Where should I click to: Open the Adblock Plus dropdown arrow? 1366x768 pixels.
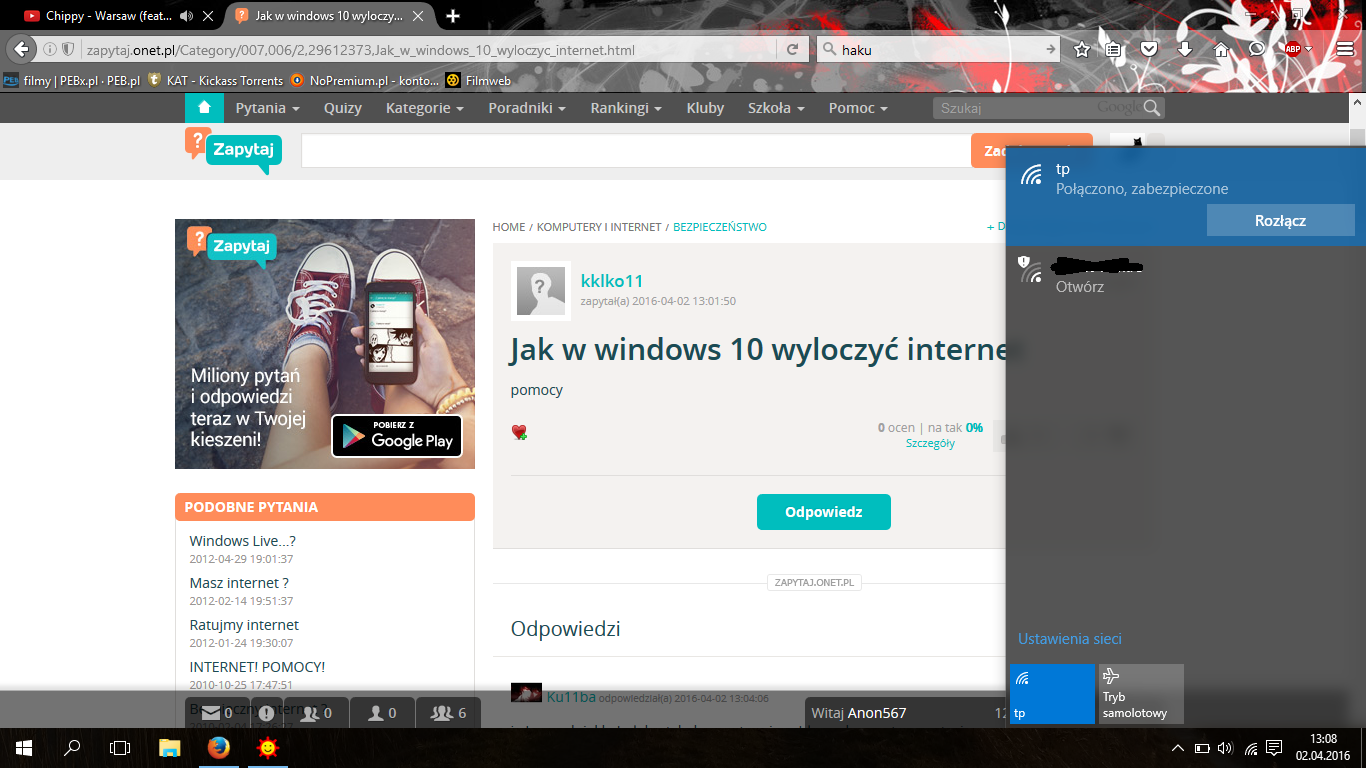(x=1308, y=50)
